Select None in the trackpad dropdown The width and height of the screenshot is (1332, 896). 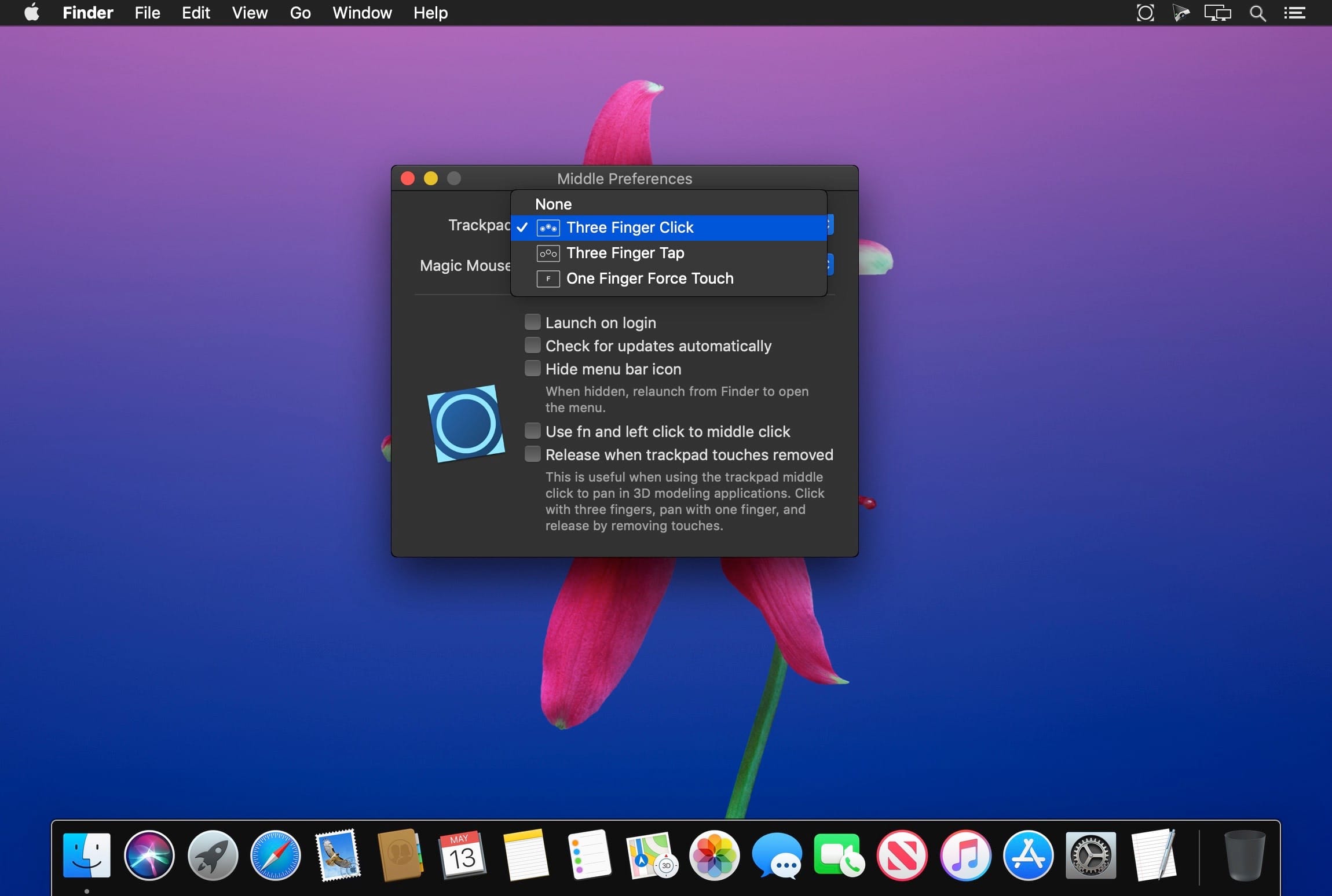[x=553, y=204]
